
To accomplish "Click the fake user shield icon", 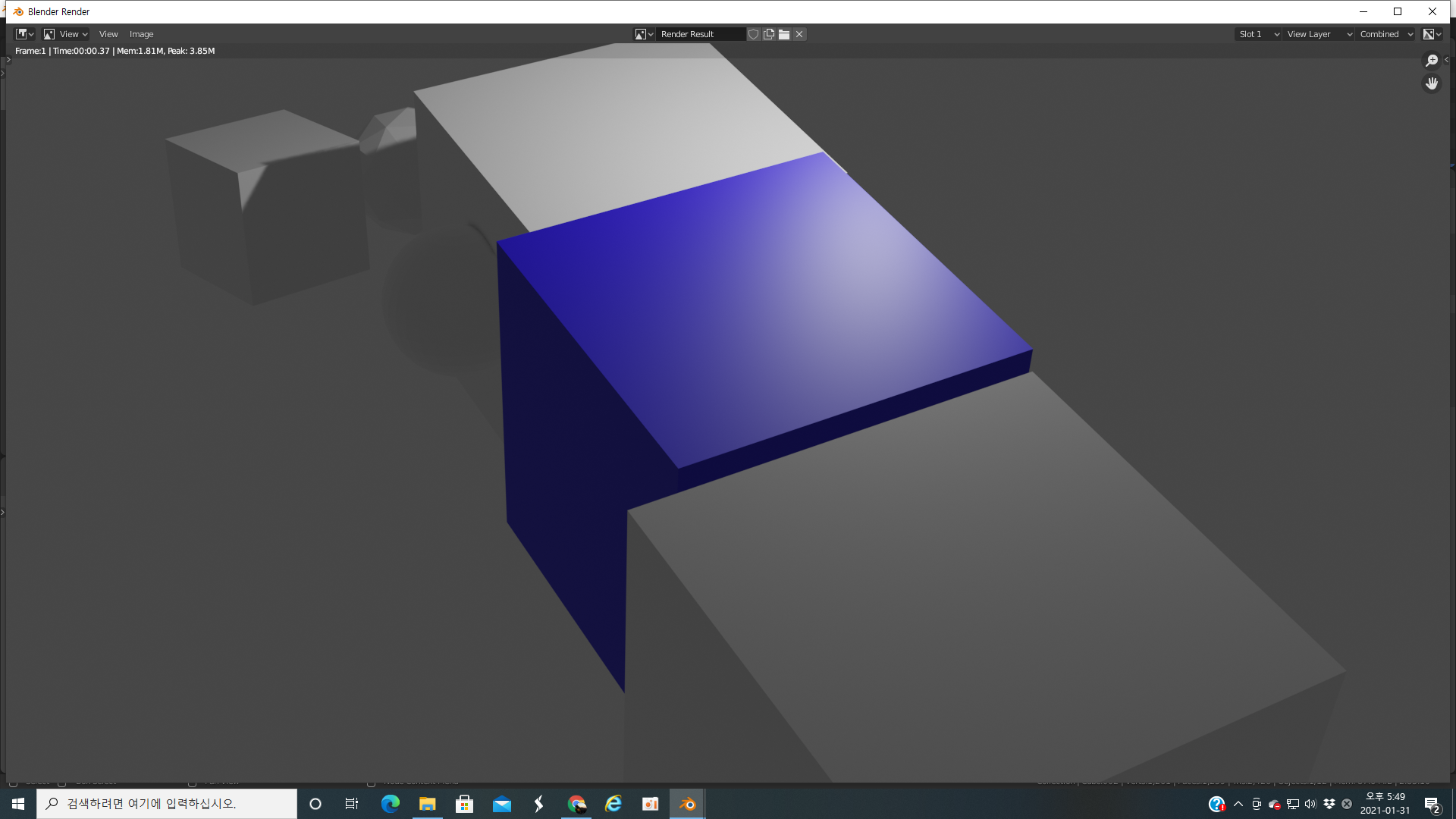I will 753,34.
